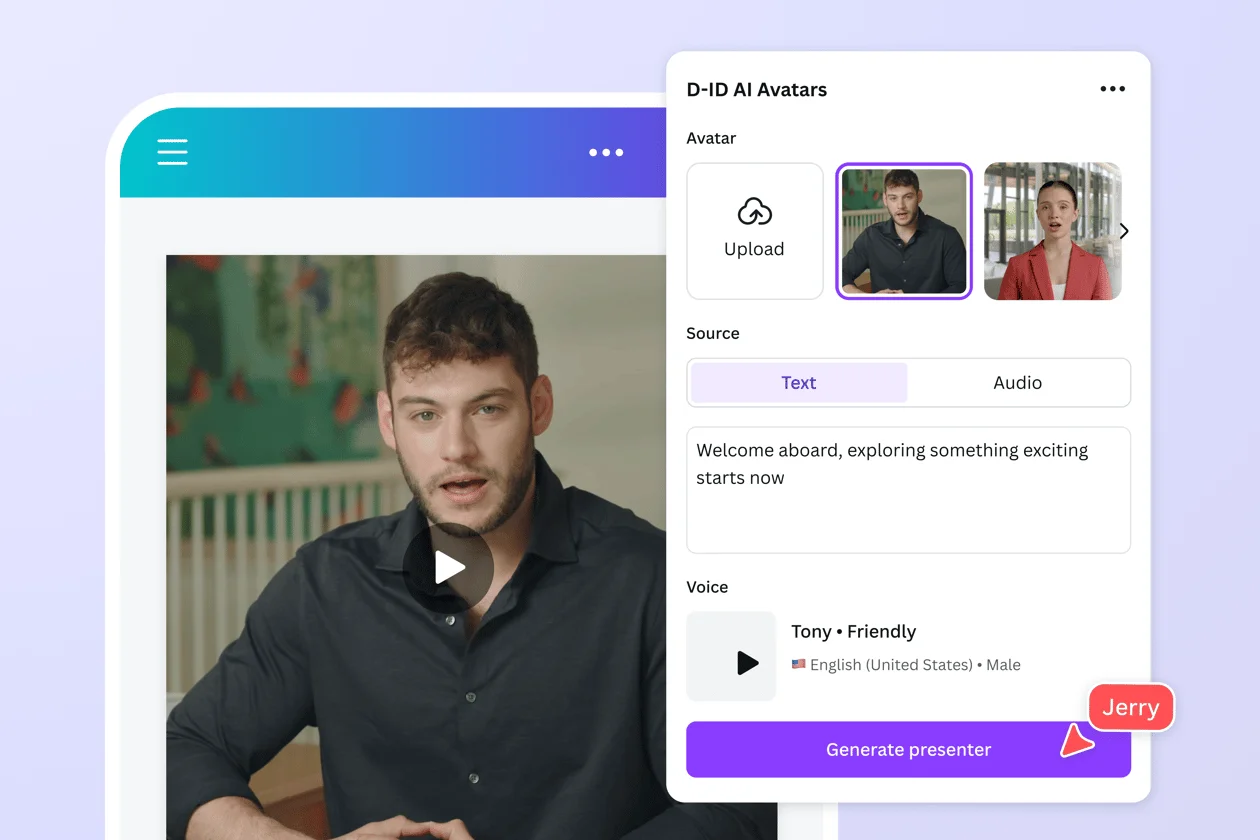This screenshot has width=1260, height=840.
Task: Click the Jerry collaborator badge
Action: (x=1130, y=707)
